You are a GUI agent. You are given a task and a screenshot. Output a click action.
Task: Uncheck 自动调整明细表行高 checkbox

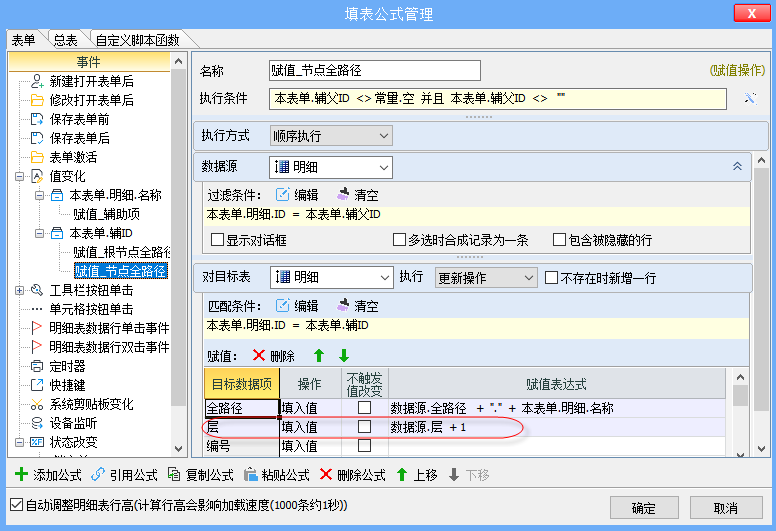[x=16, y=505]
